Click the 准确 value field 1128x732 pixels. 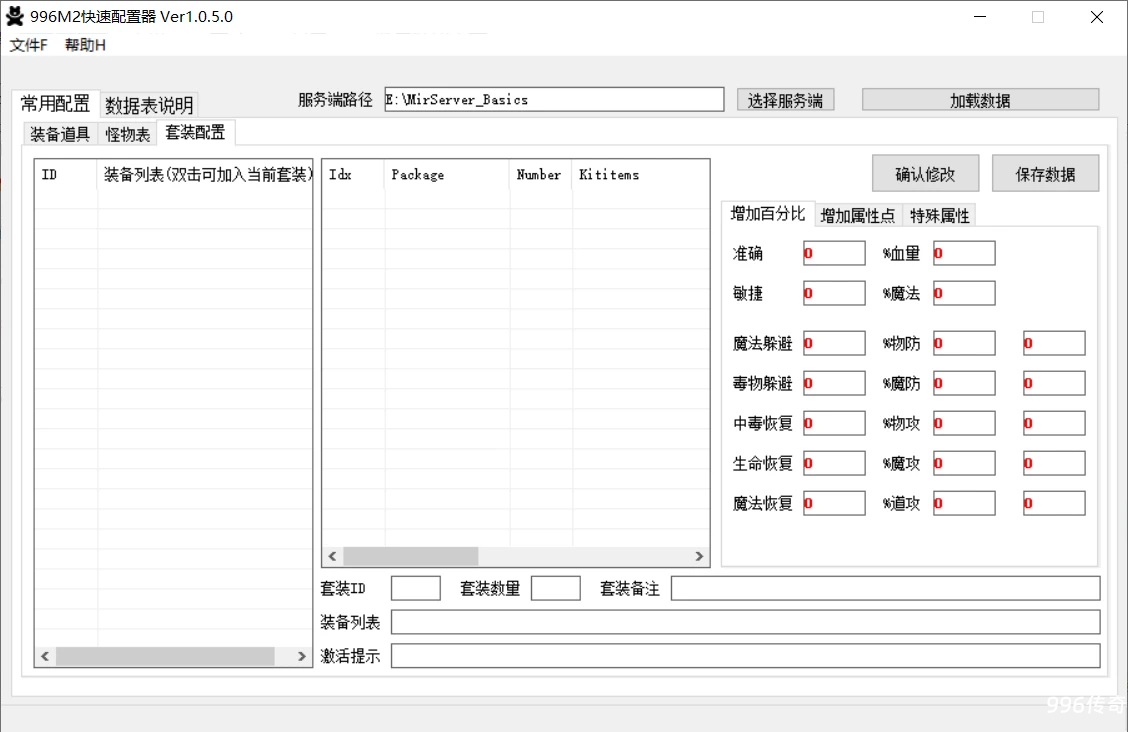[834, 253]
